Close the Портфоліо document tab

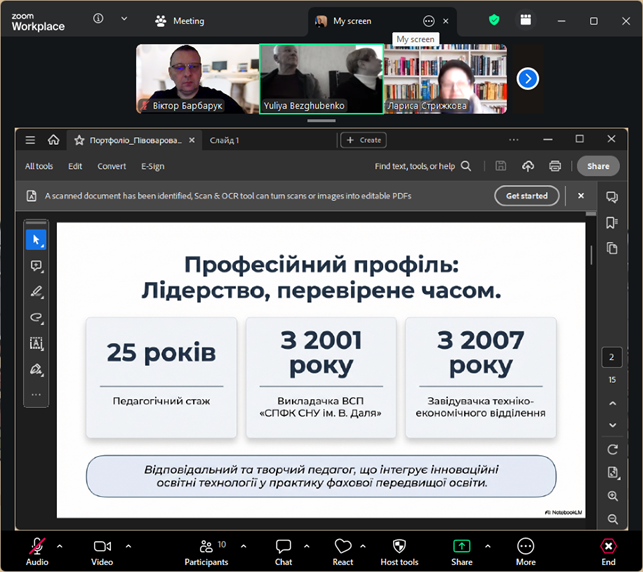[192, 140]
